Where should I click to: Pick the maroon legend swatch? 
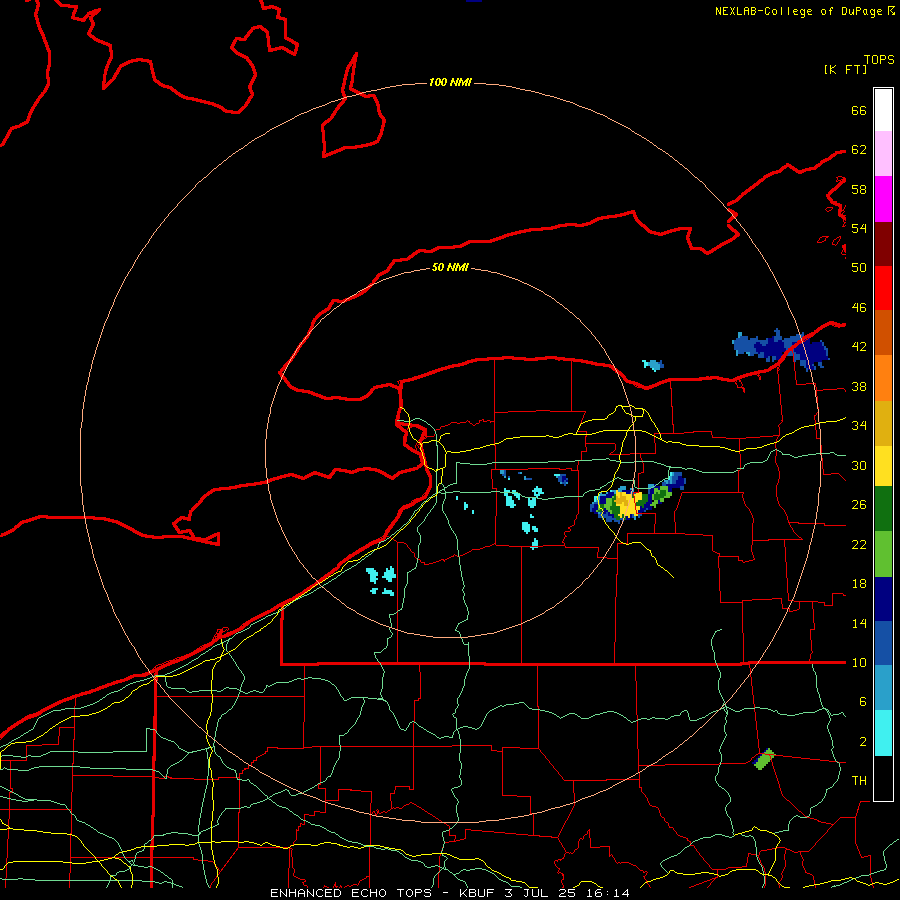[883, 244]
